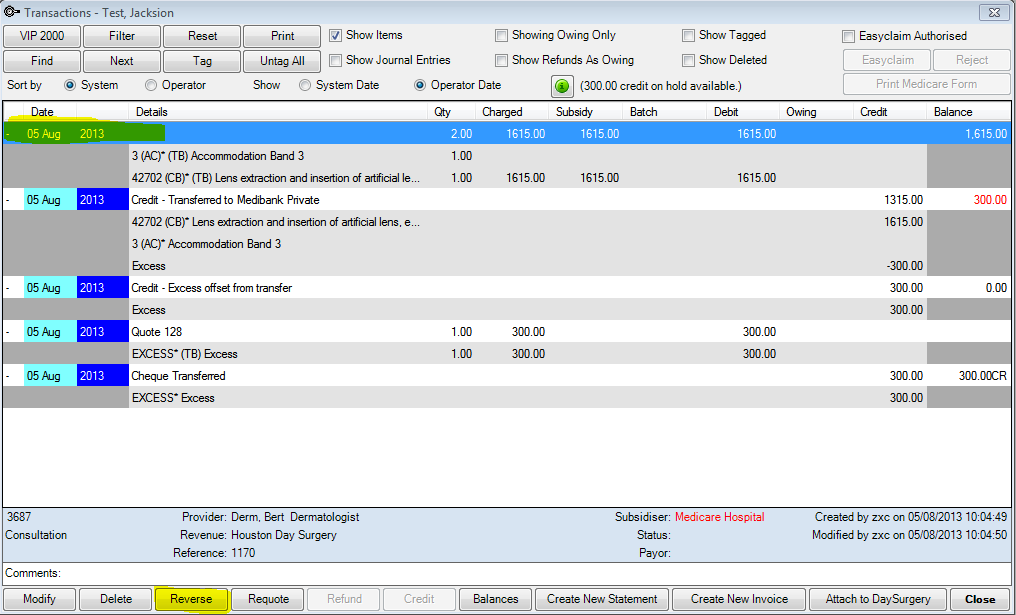
Task: Enable Show Journal Entries checkbox
Action: (x=335, y=60)
